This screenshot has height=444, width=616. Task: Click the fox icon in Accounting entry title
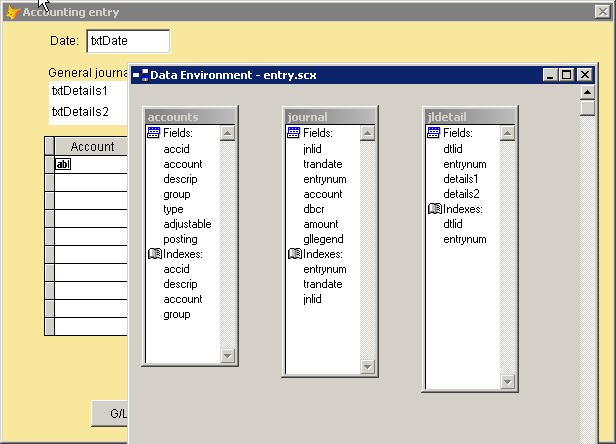13,12
